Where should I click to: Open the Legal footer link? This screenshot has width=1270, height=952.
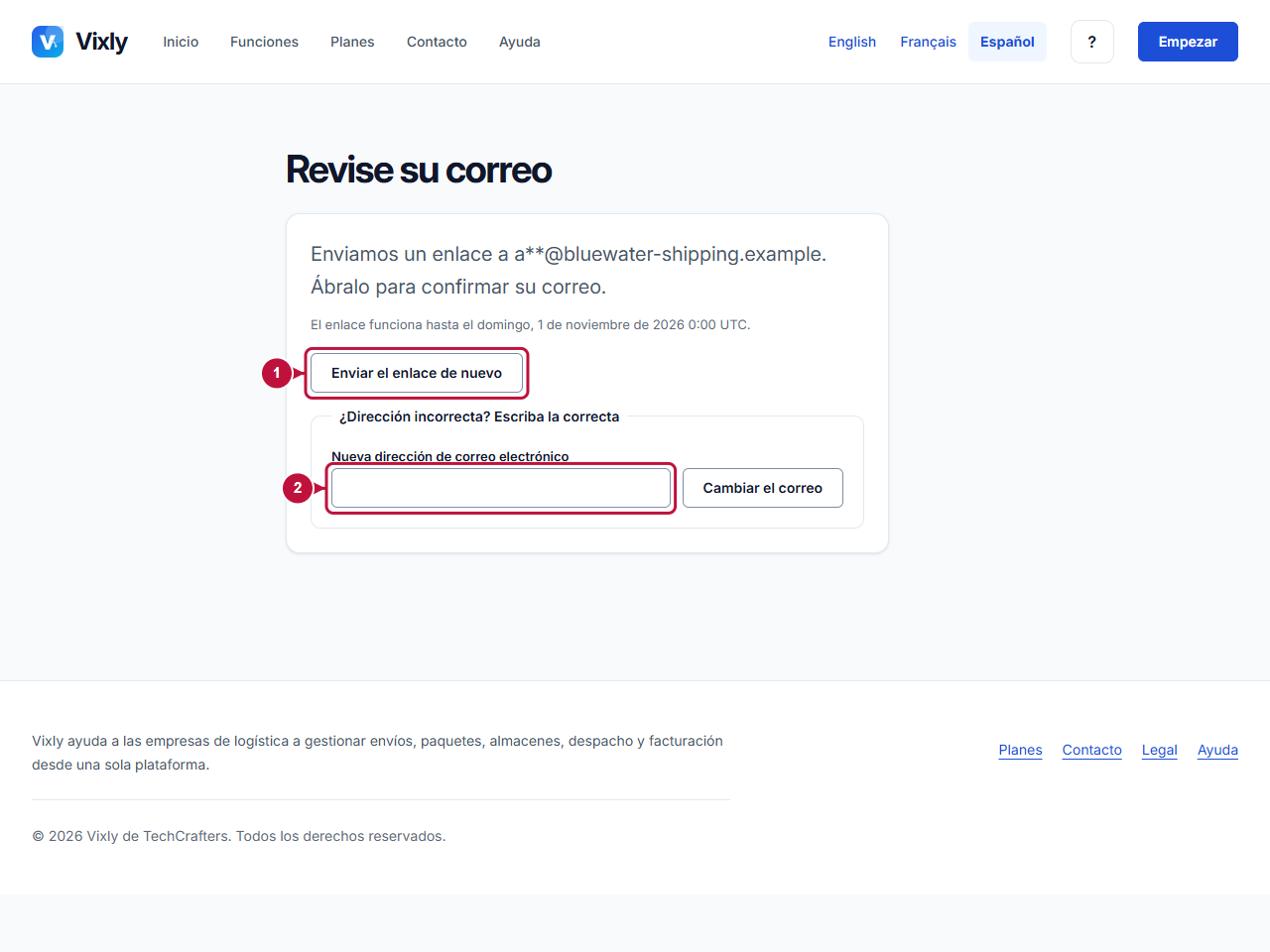tap(1159, 750)
